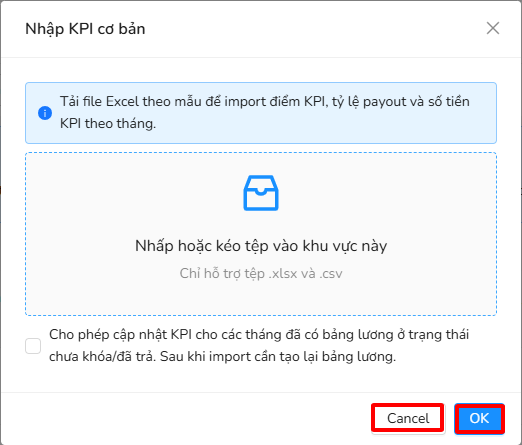This screenshot has height=445, width=522.
Task: Click empty space below upload hint text
Action: coord(261,298)
